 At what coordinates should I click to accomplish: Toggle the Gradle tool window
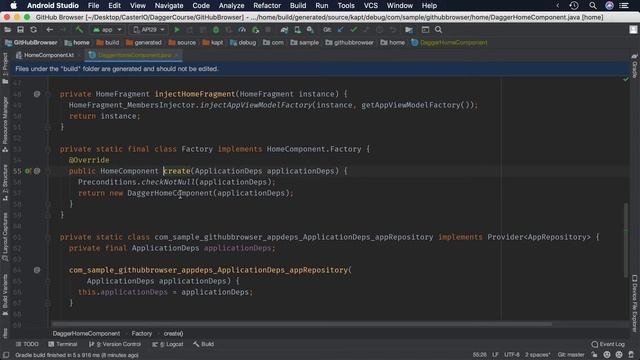(x=635, y=65)
